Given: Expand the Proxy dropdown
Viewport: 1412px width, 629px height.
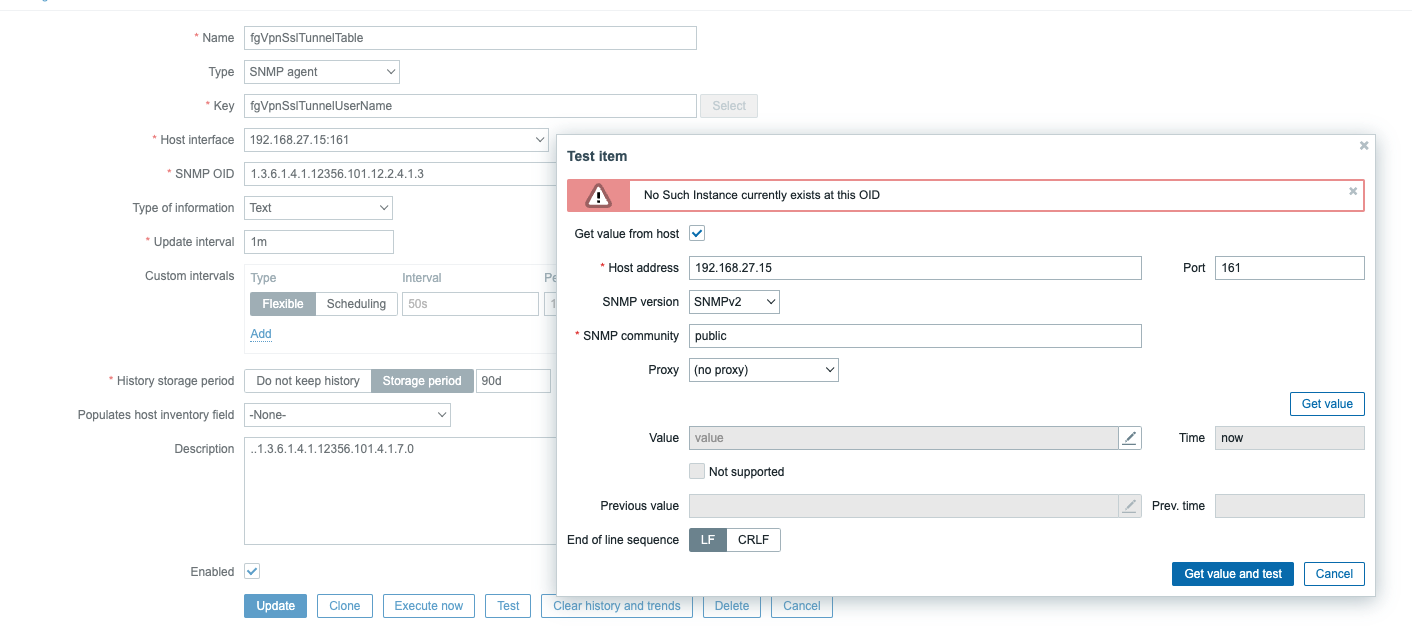Looking at the screenshot, I should [763, 370].
